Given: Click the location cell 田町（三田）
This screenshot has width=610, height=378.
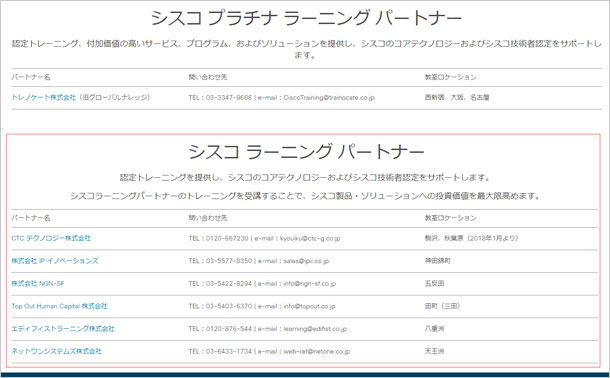Looking at the screenshot, I should point(443,306).
